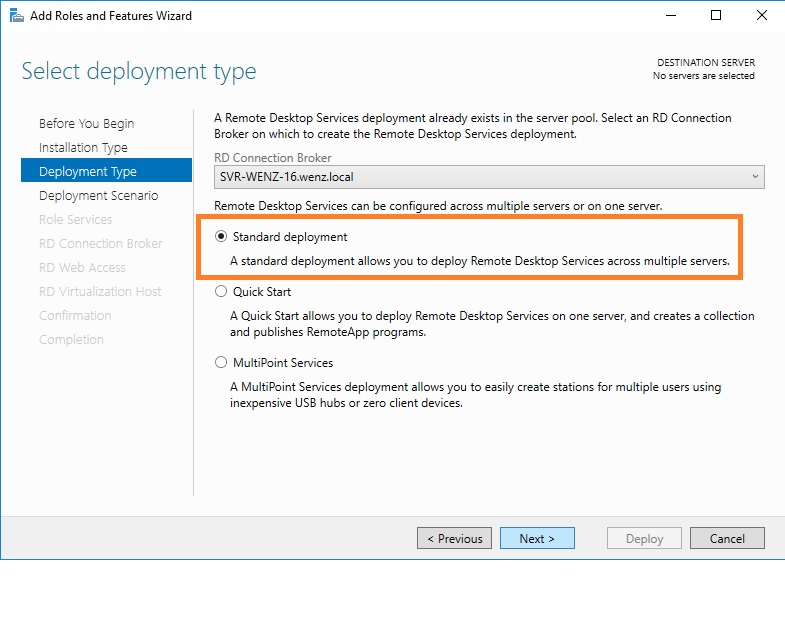Click the 'Select deployment type' heading

[x=139, y=71]
